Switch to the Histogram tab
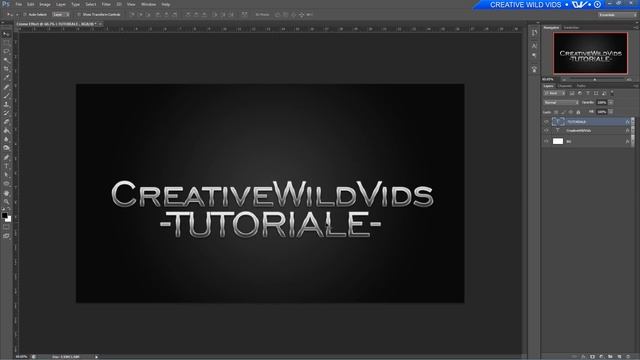The image size is (640, 360). (x=571, y=28)
